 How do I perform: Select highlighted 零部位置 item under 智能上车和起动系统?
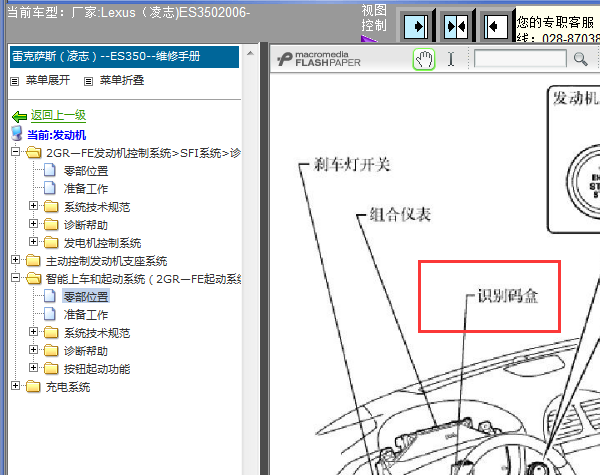tap(86, 297)
